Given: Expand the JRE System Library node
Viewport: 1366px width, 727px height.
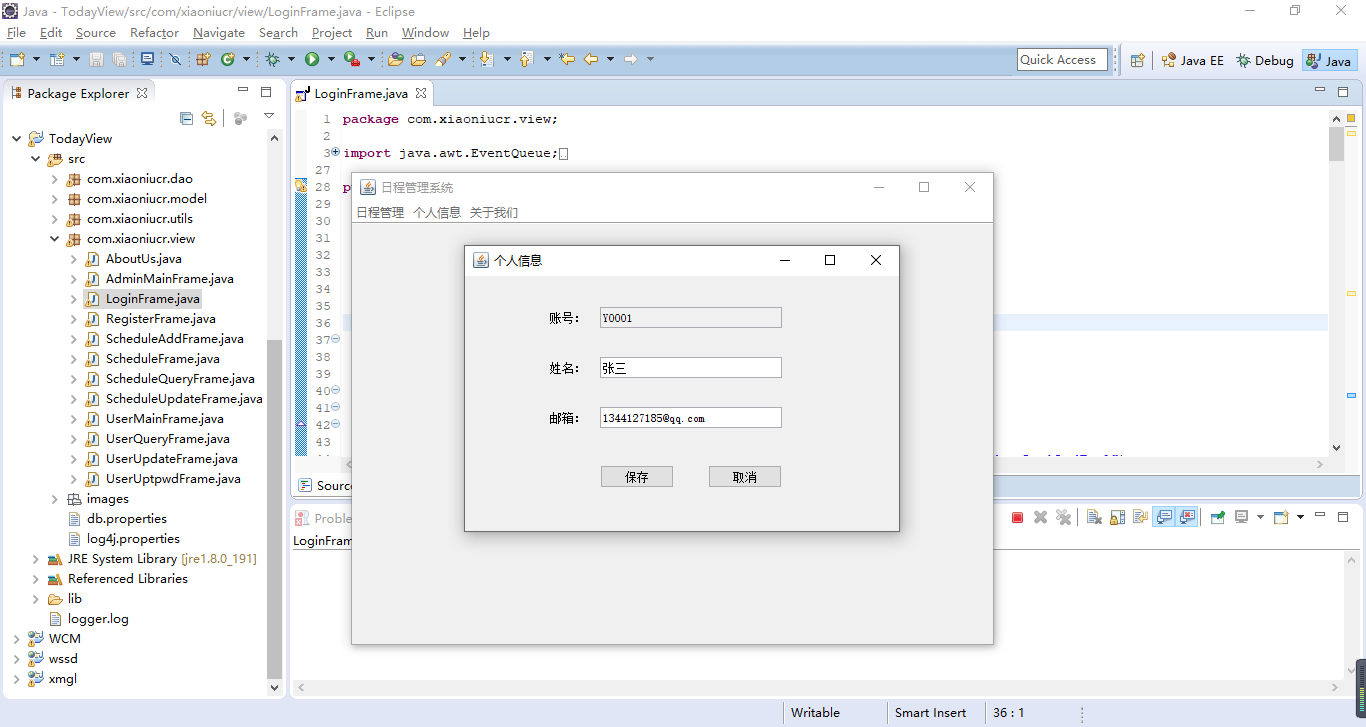Looking at the screenshot, I should click(x=36, y=558).
